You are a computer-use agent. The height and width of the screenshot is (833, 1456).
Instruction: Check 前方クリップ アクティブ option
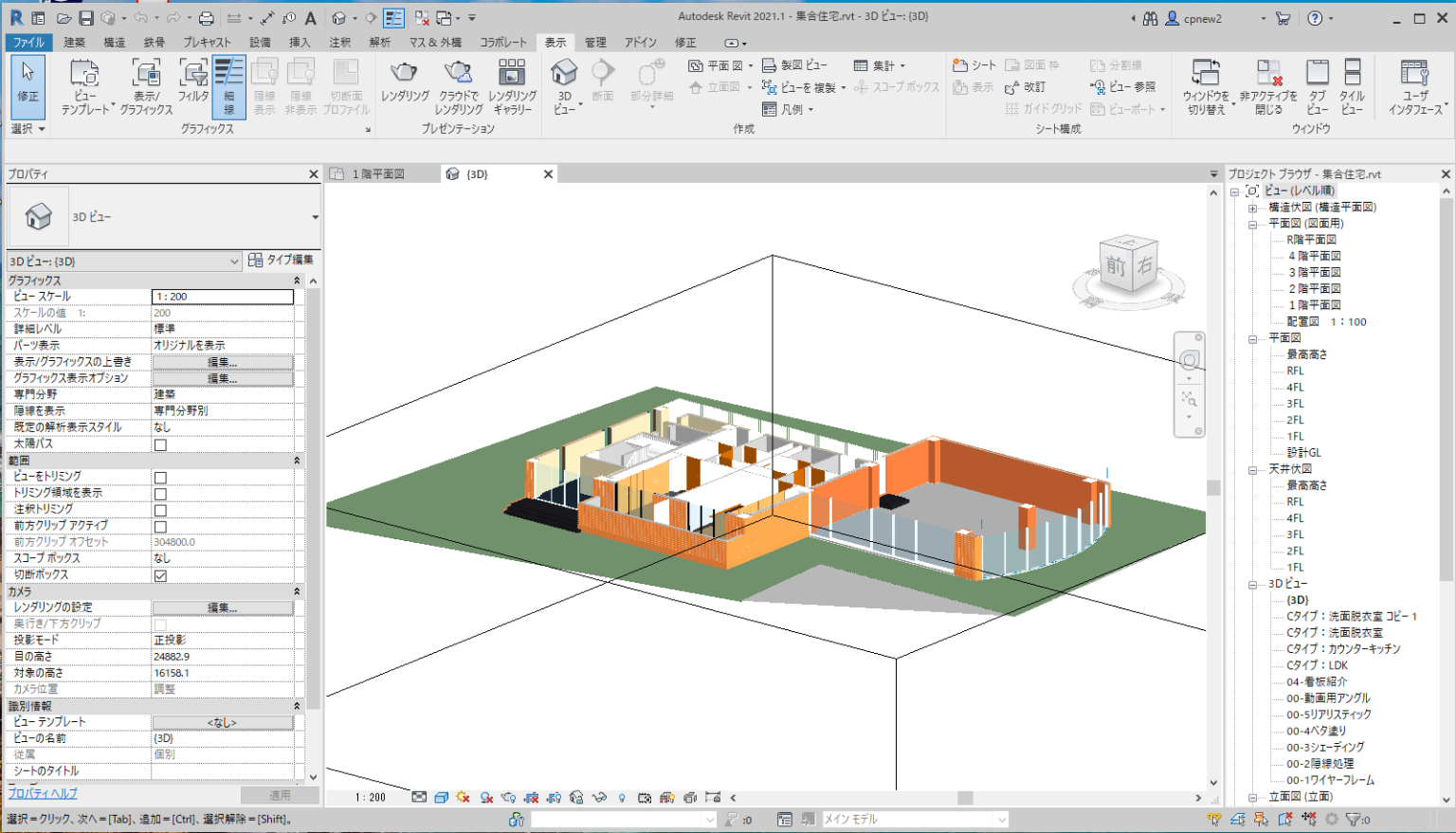click(160, 525)
